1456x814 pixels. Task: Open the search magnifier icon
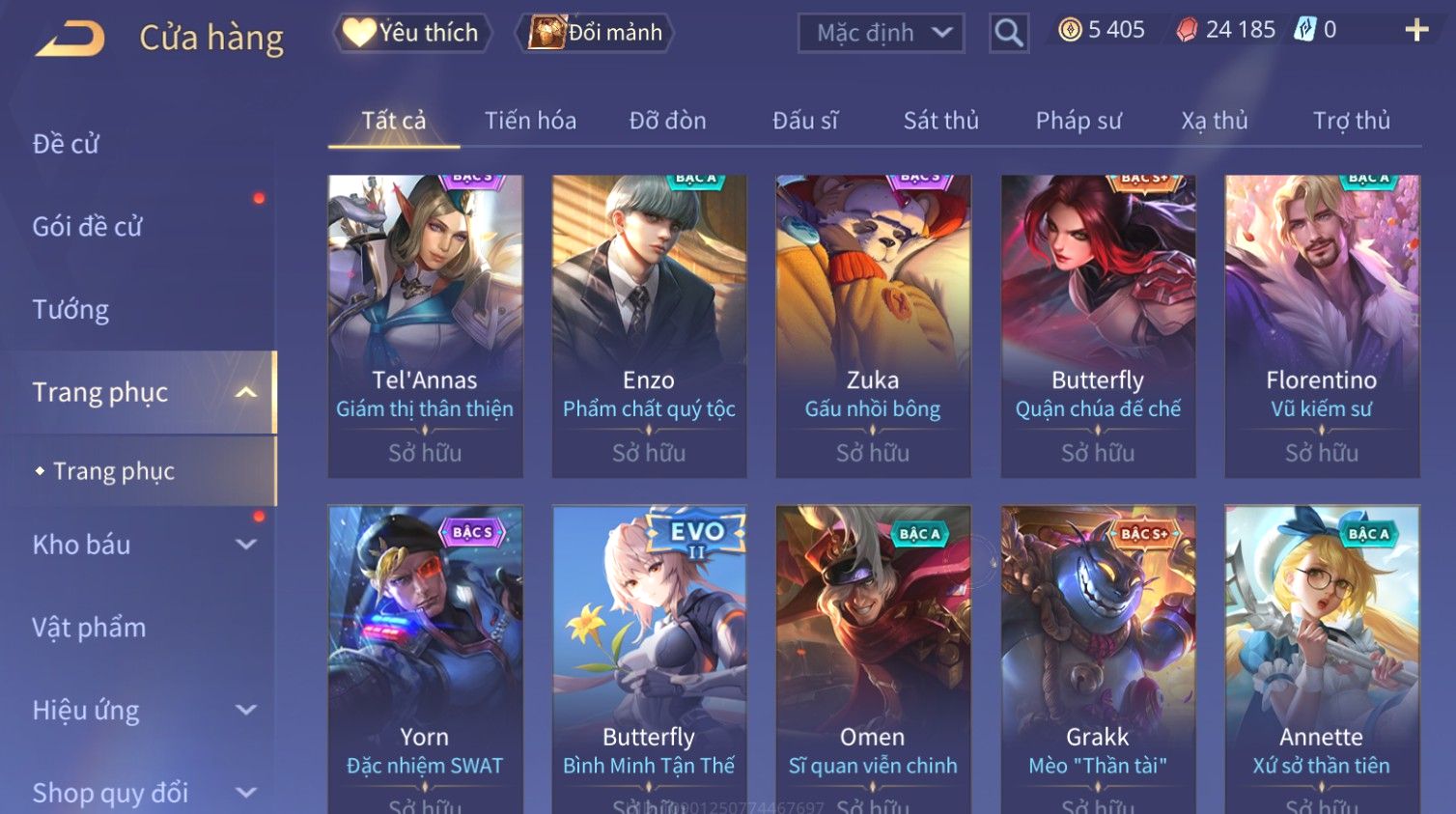click(1008, 33)
